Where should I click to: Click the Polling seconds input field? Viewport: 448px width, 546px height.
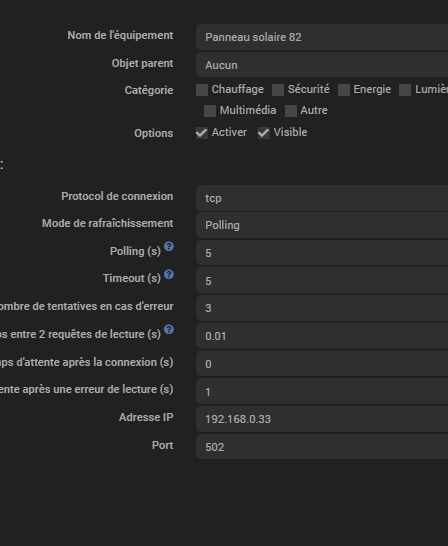coord(322,253)
